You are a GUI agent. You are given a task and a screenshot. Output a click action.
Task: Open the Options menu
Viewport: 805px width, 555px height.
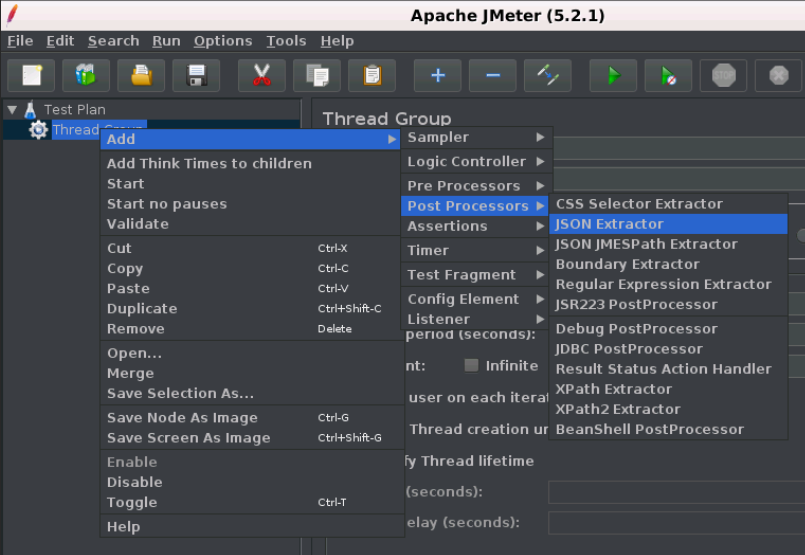coord(223,41)
